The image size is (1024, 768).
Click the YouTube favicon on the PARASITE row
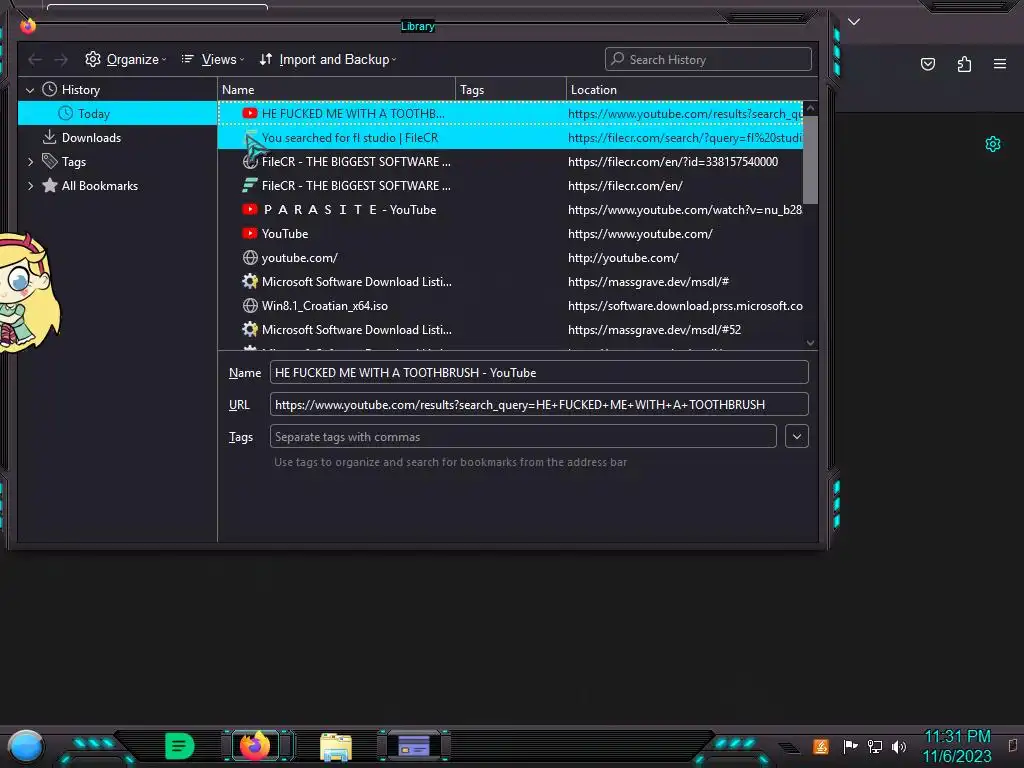[249, 209]
